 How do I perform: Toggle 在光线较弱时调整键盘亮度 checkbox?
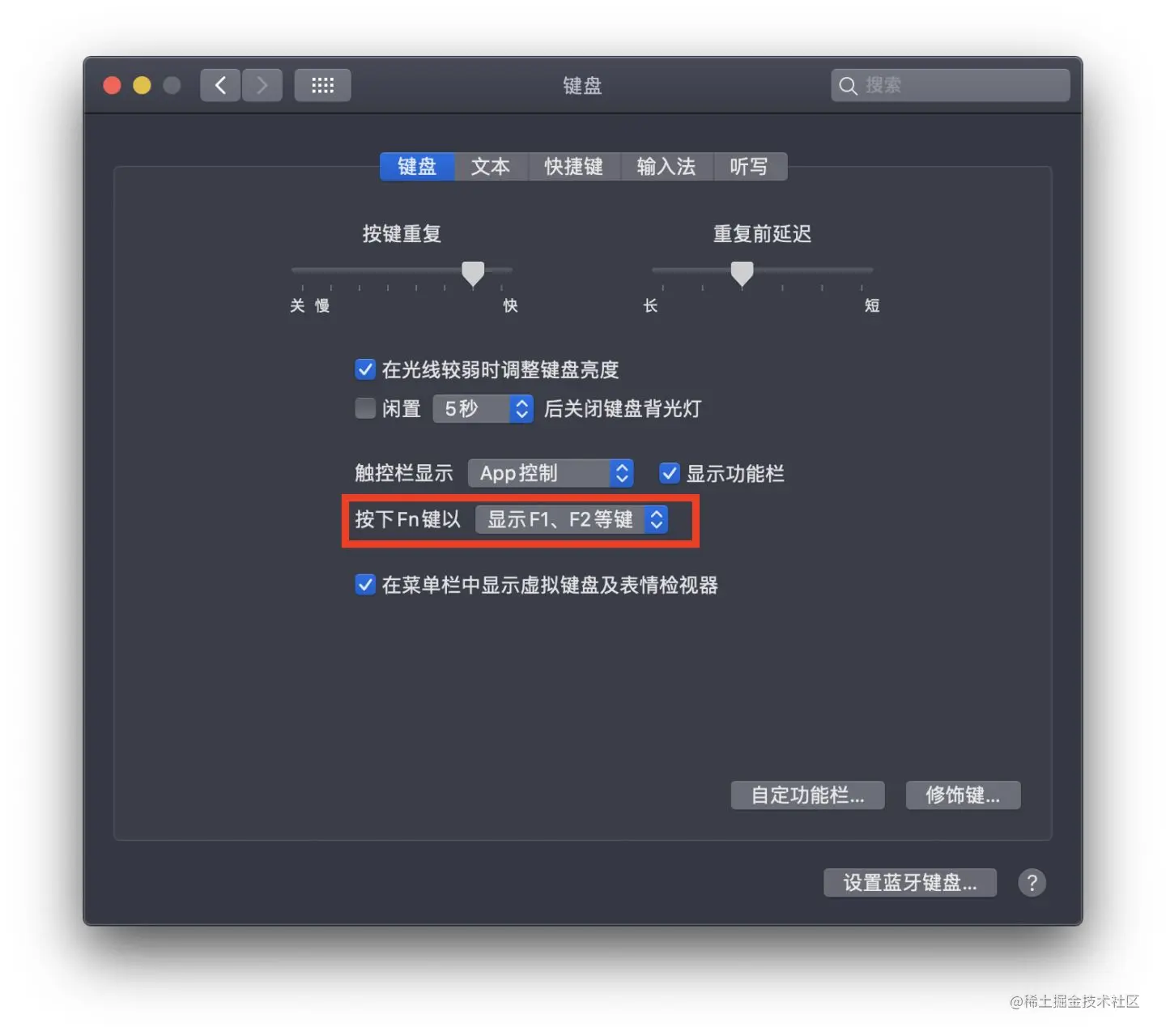pyautogui.click(x=365, y=370)
